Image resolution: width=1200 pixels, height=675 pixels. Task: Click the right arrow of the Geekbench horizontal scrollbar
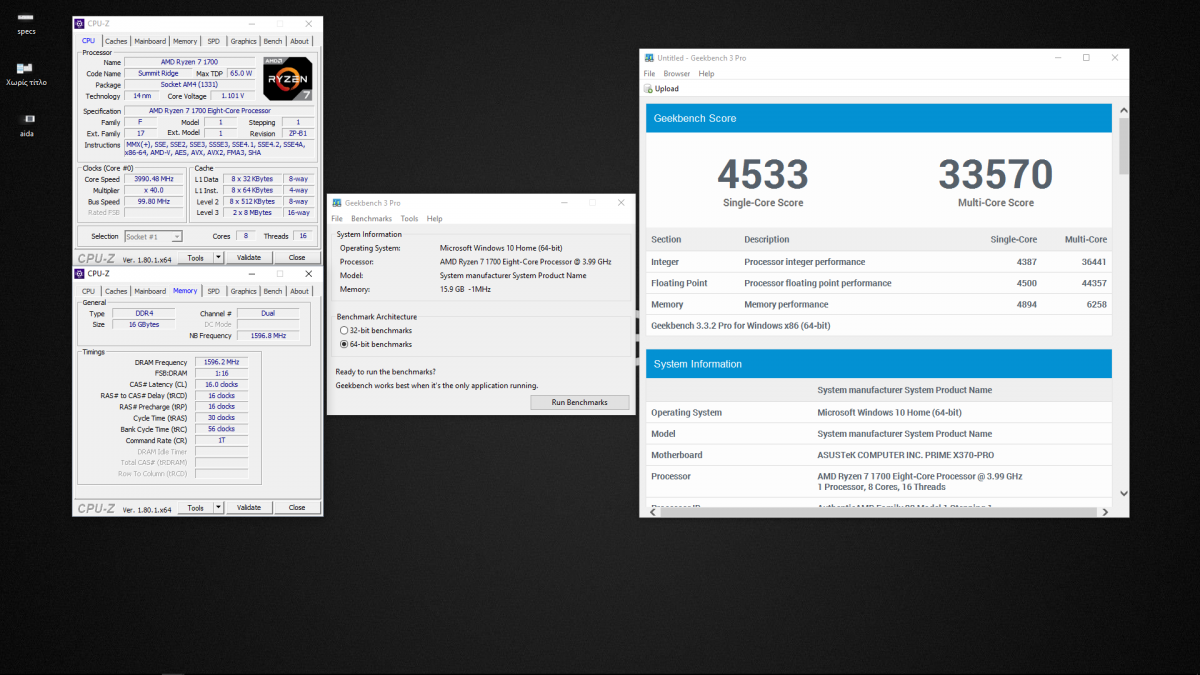point(1105,511)
